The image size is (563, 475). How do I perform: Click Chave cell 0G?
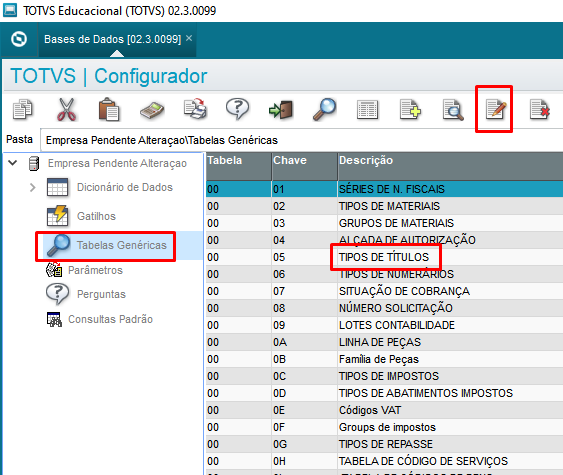[304, 444]
